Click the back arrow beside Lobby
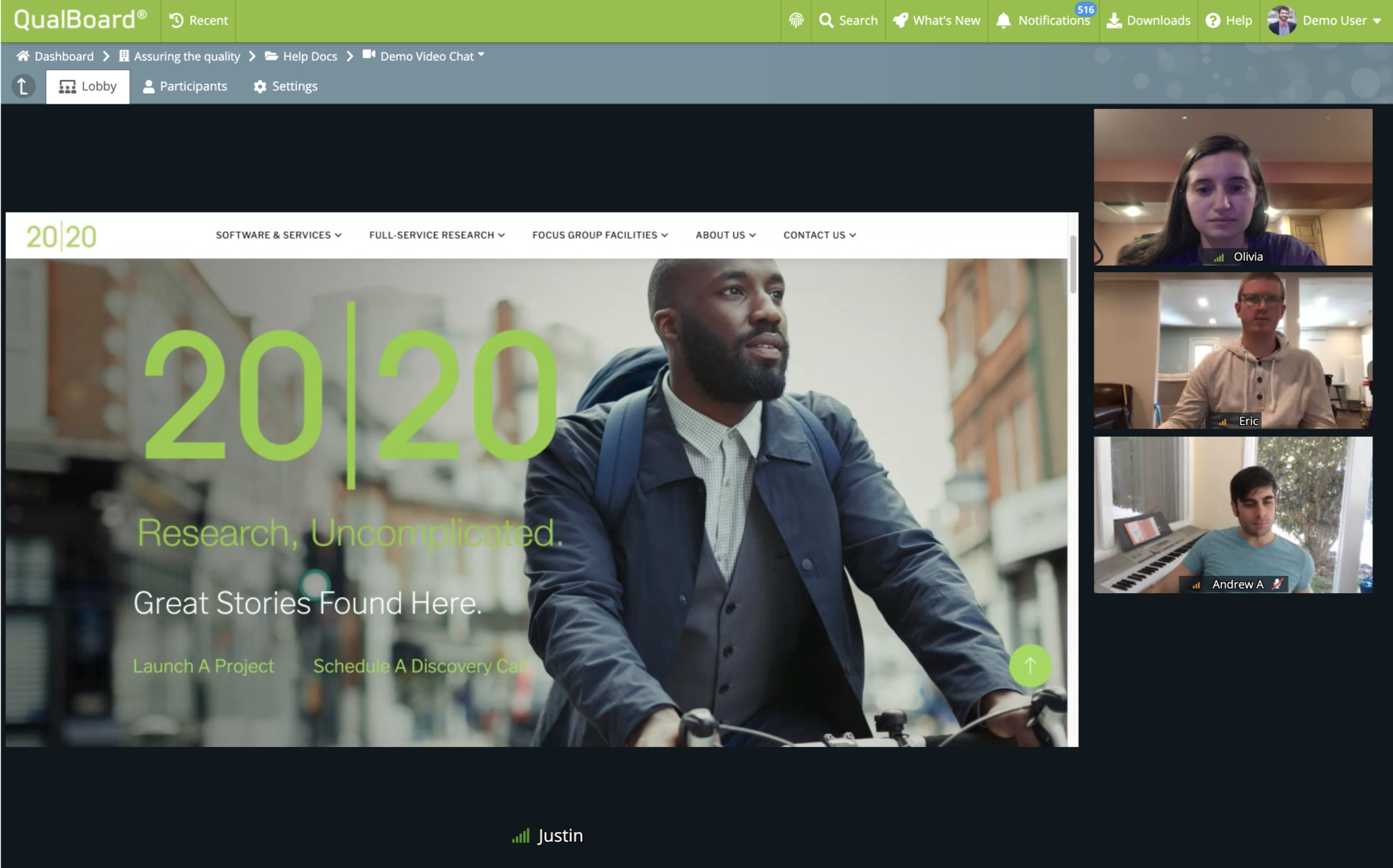 pos(23,87)
